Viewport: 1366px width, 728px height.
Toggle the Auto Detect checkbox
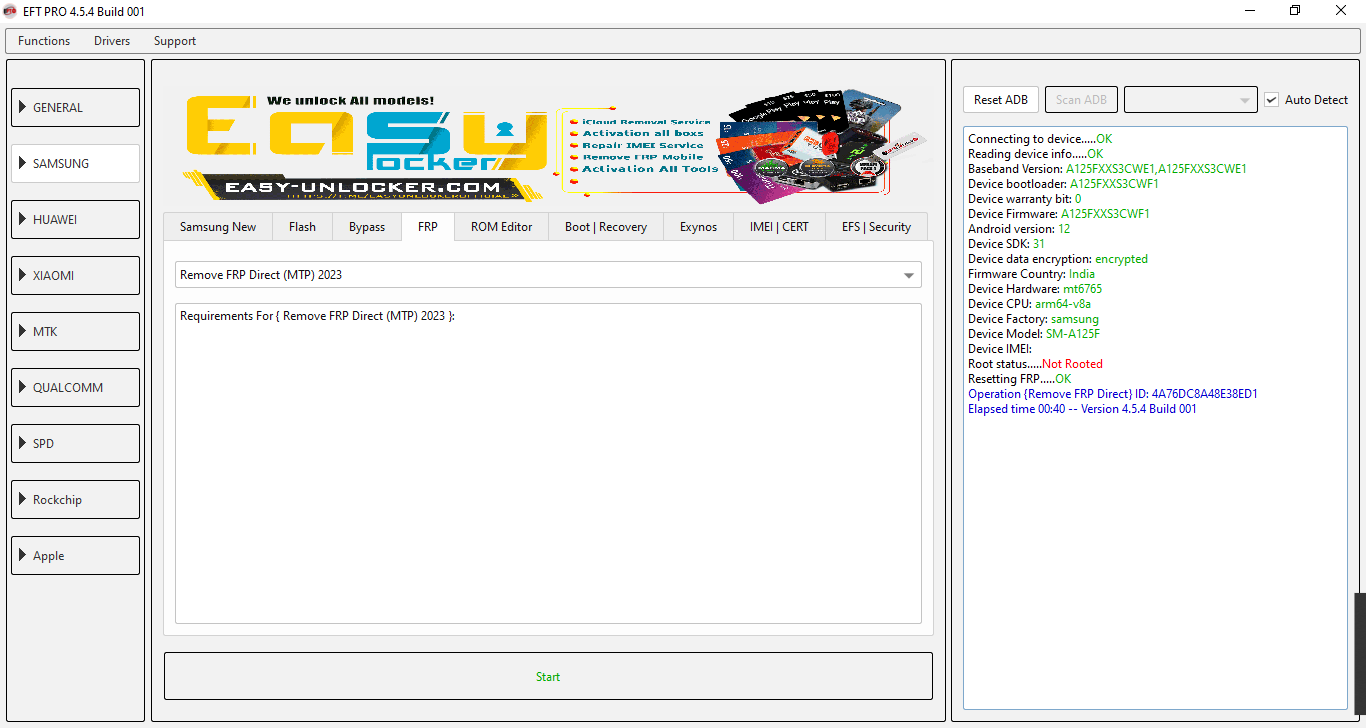tap(1272, 100)
